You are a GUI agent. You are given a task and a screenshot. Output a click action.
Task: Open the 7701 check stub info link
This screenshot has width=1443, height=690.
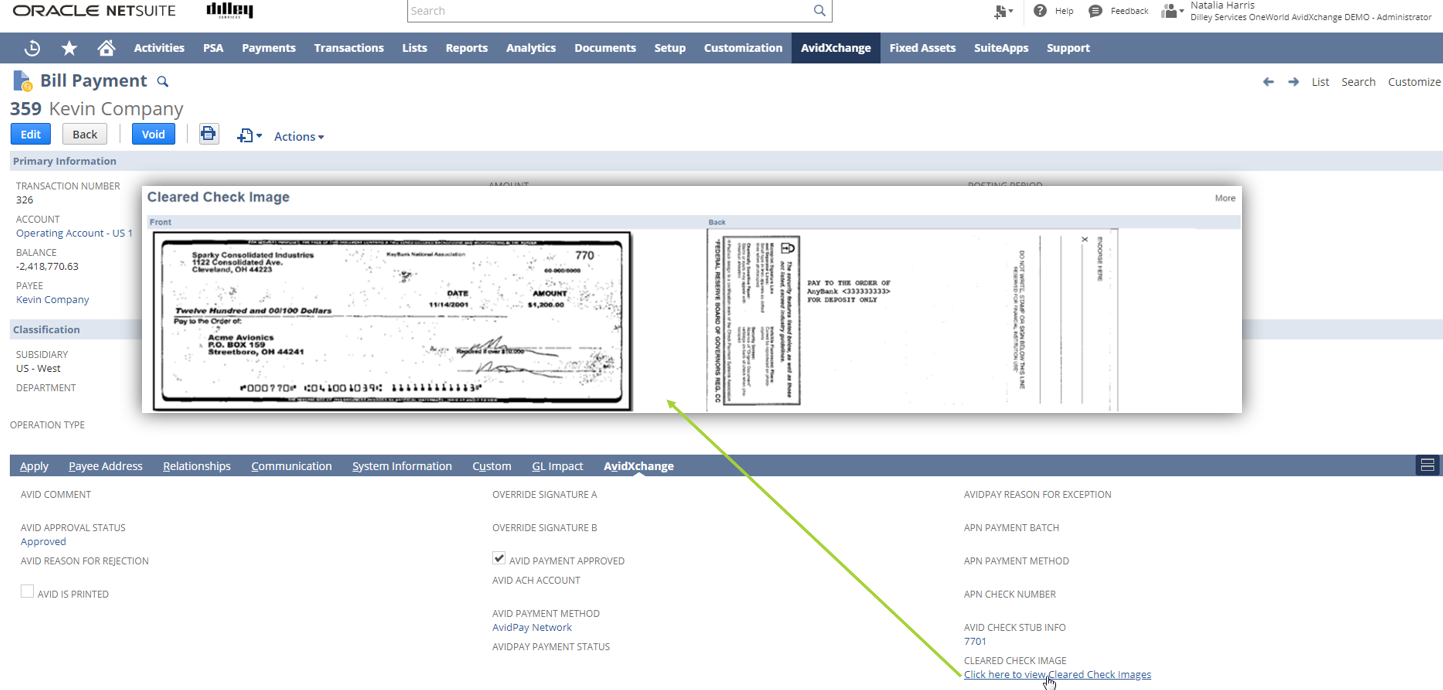(x=975, y=641)
